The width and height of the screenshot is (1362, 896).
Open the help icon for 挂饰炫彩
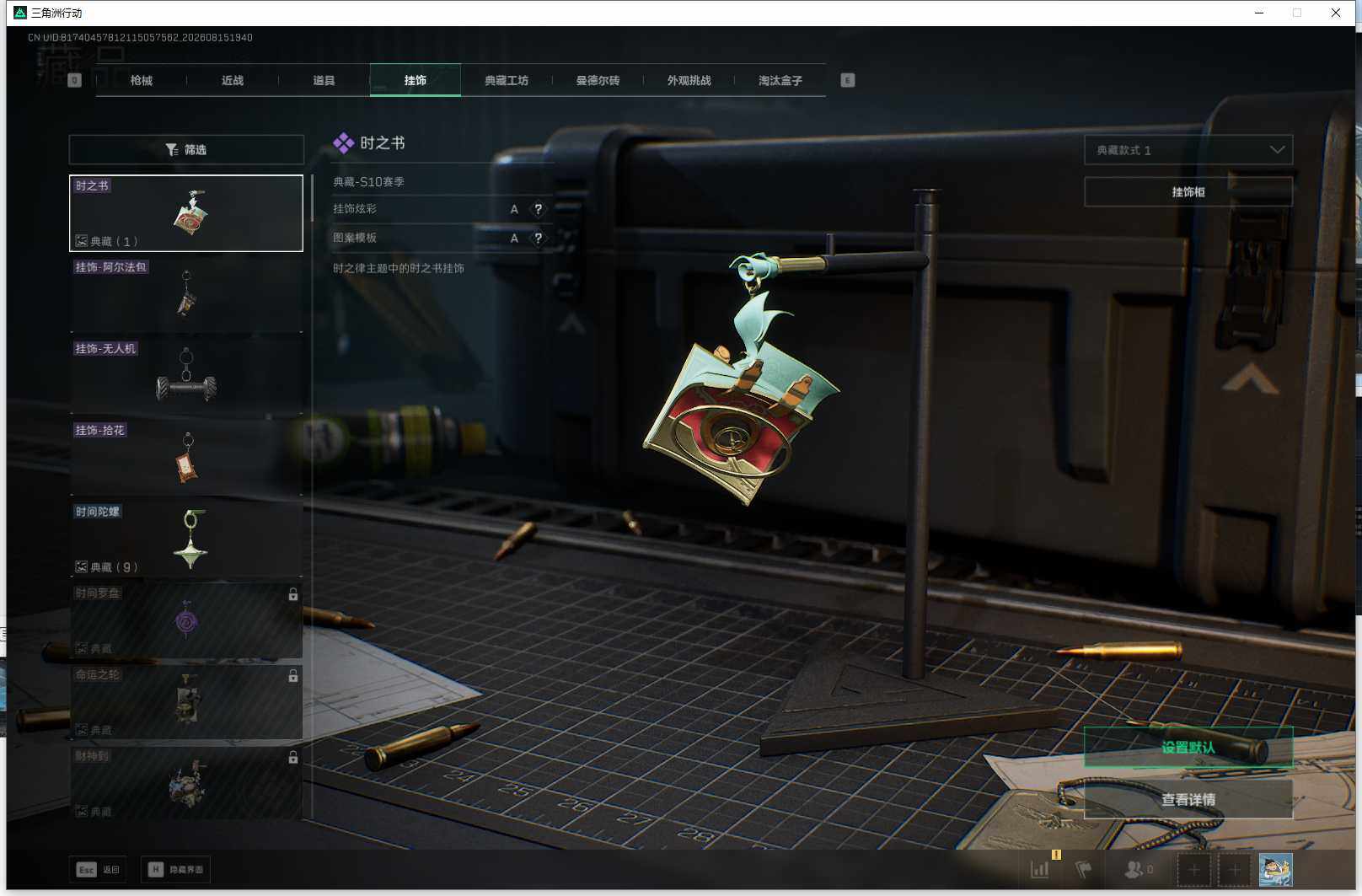pyautogui.click(x=539, y=209)
